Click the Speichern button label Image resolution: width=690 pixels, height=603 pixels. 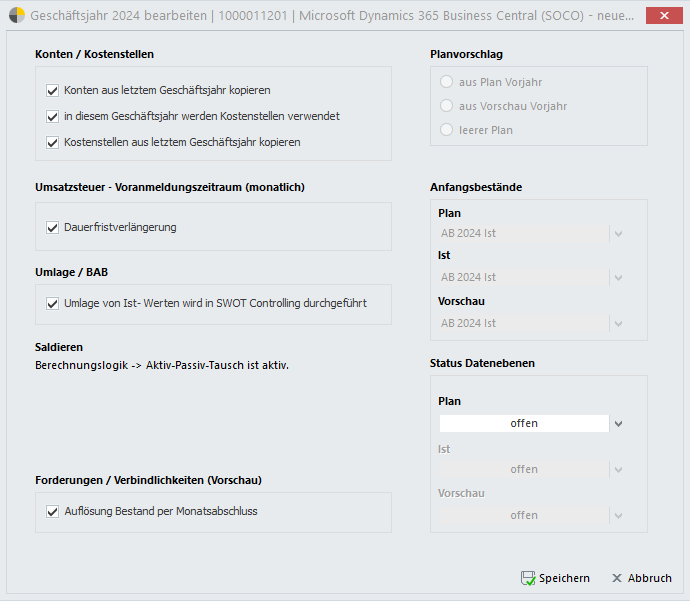coord(564,578)
